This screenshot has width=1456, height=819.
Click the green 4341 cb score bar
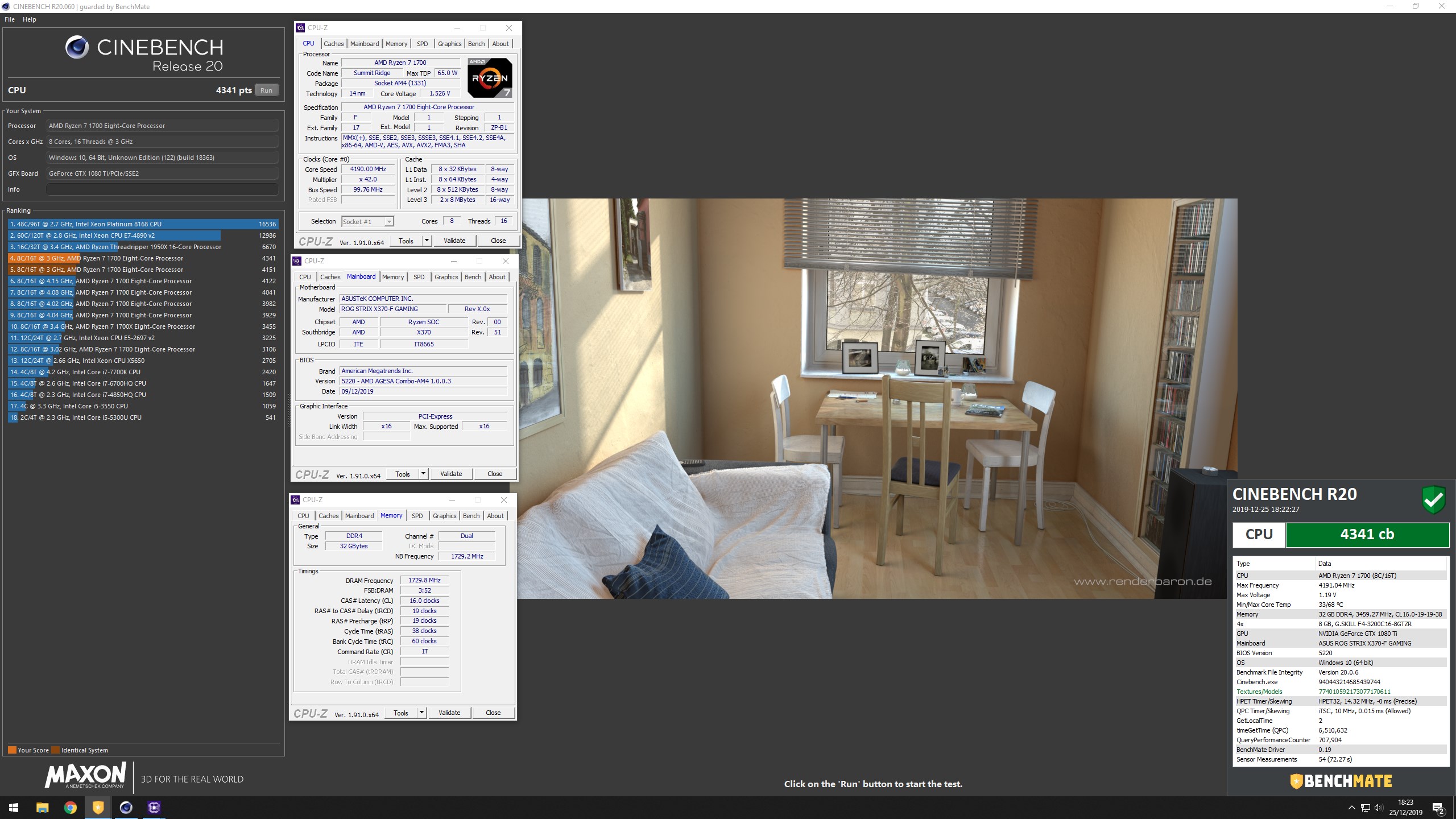click(x=1367, y=535)
